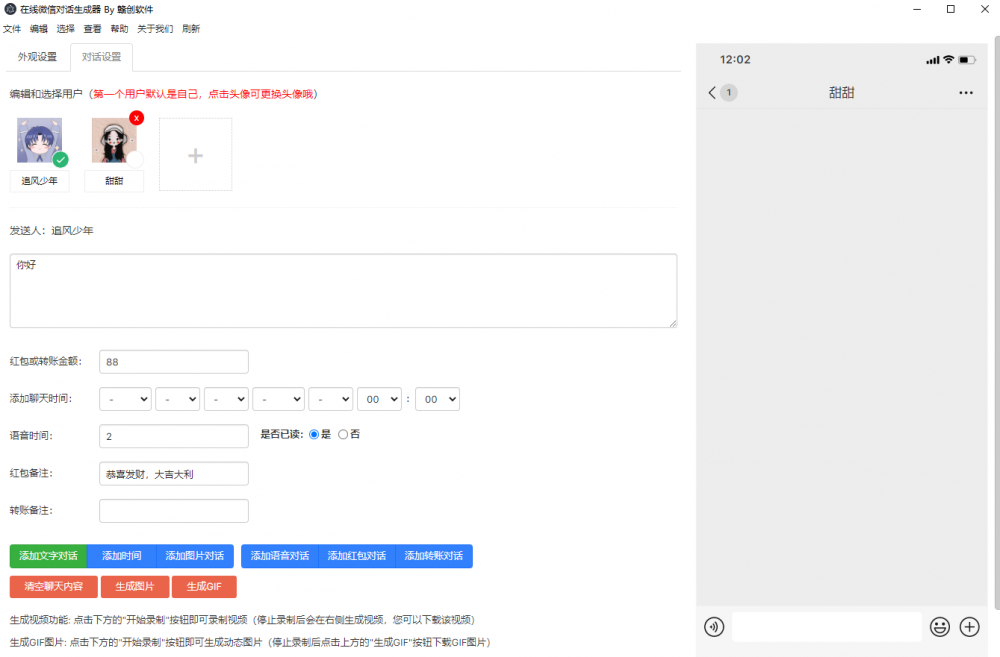
Task: Click the 添加文字对话 button
Action: coord(48,556)
